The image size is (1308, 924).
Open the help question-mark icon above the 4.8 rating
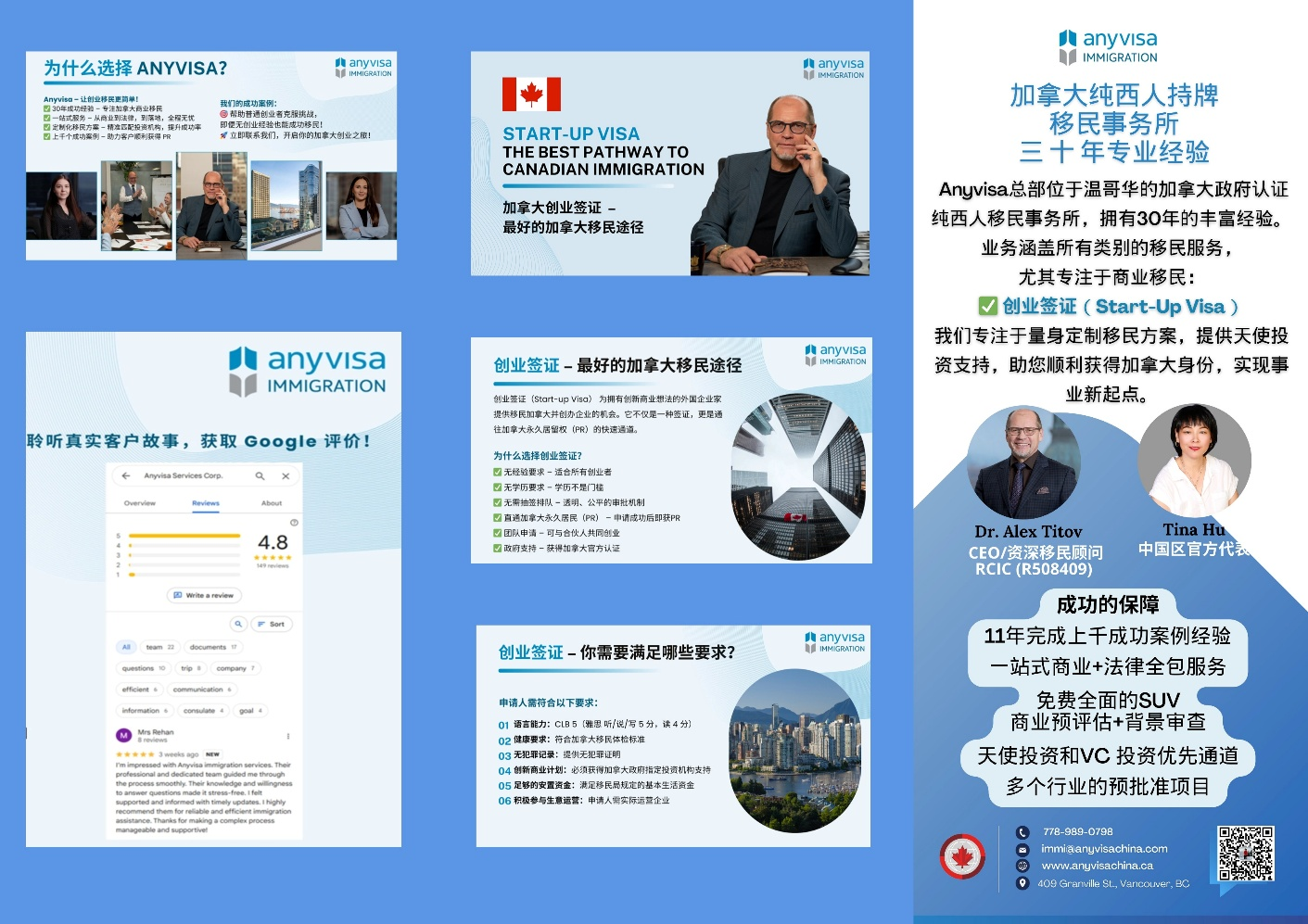click(294, 523)
